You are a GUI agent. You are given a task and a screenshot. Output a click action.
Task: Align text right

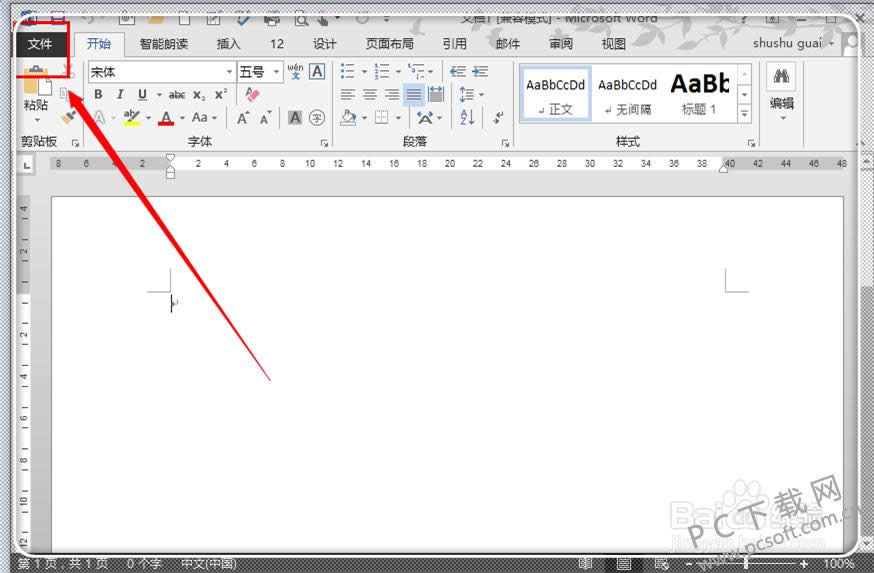(392, 94)
